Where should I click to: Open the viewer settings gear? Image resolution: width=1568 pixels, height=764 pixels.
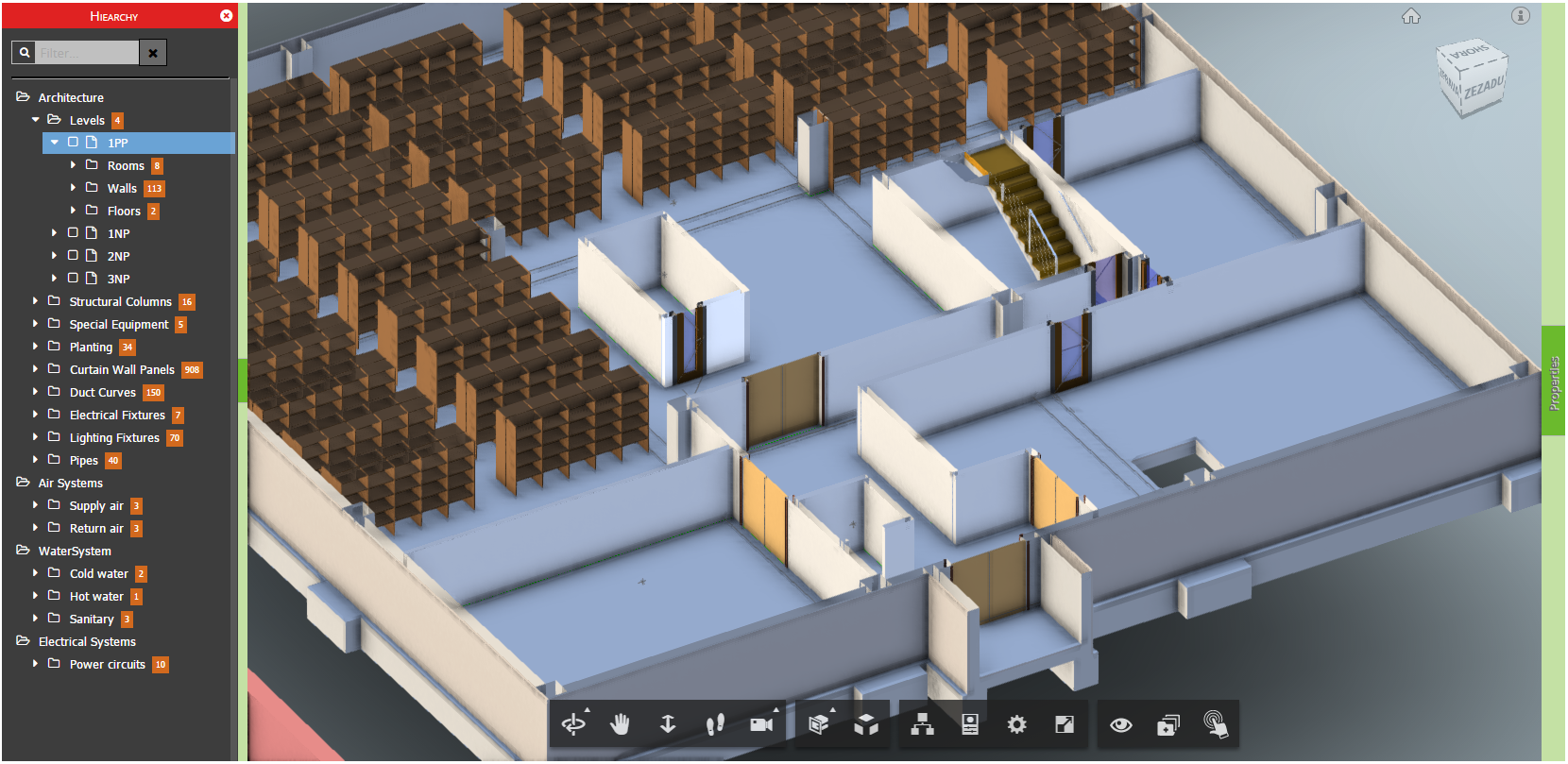(1016, 724)
